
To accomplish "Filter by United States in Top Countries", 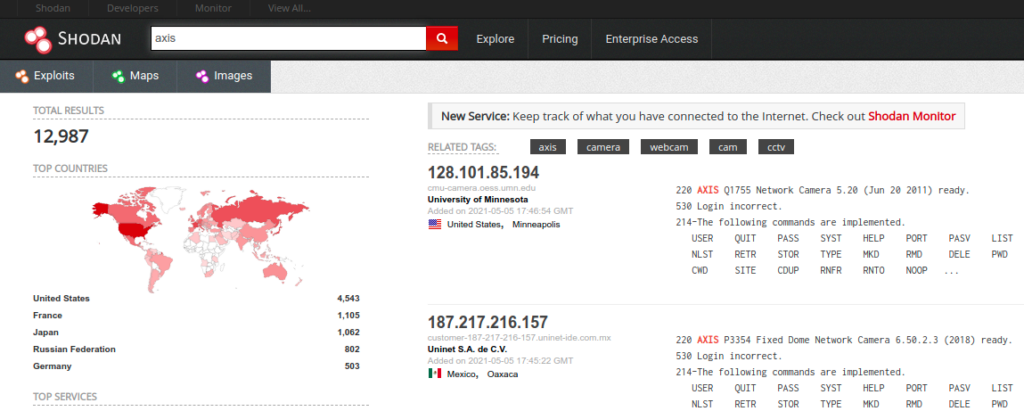I will [61, 298].
